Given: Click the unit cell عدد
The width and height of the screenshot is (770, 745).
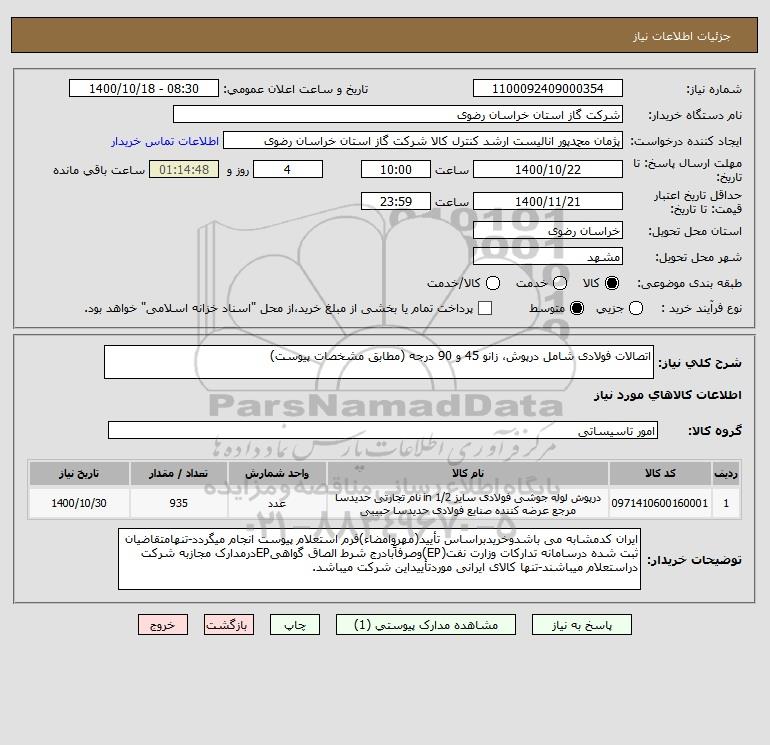Looking at the screenshot, I should tap(277, 503).
